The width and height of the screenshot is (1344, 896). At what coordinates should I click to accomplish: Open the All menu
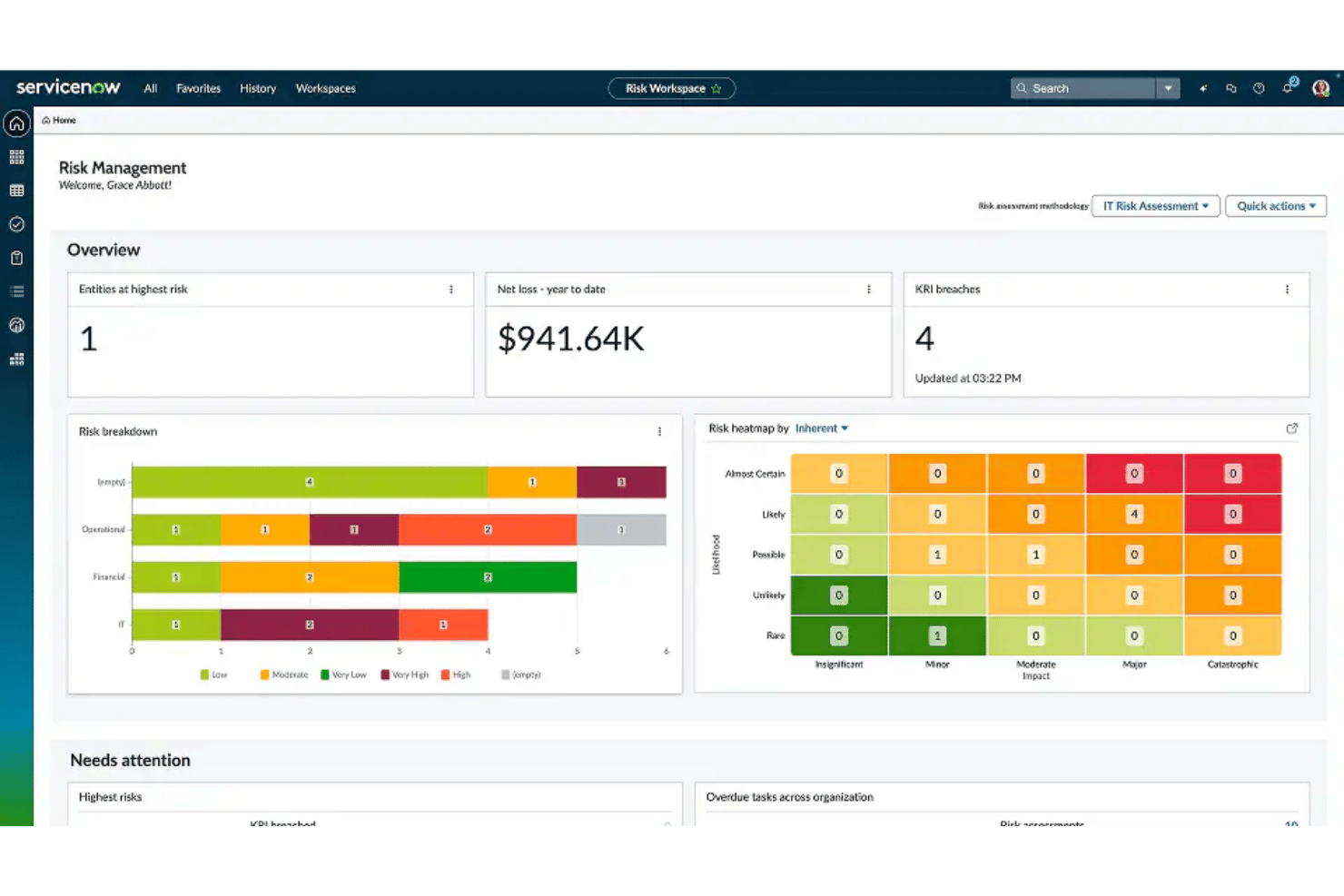(x=151, y=89)
